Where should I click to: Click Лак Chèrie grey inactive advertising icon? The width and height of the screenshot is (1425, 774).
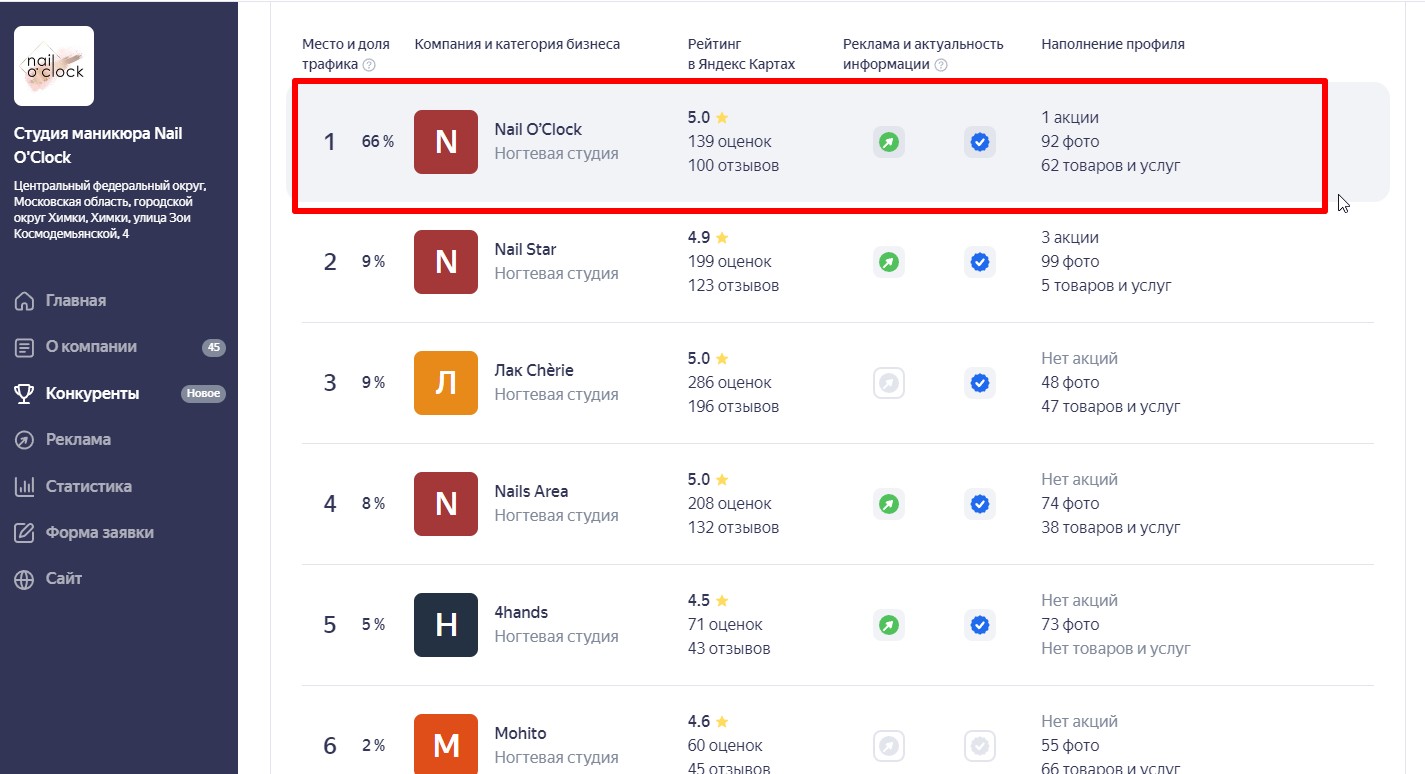pyautogui.click(x=888, y=383)
